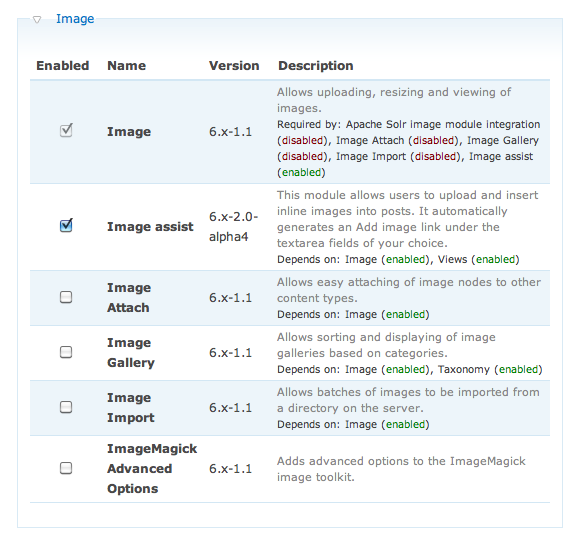Click 'Required by: Apache Solr image module' text

pos(408,148)
